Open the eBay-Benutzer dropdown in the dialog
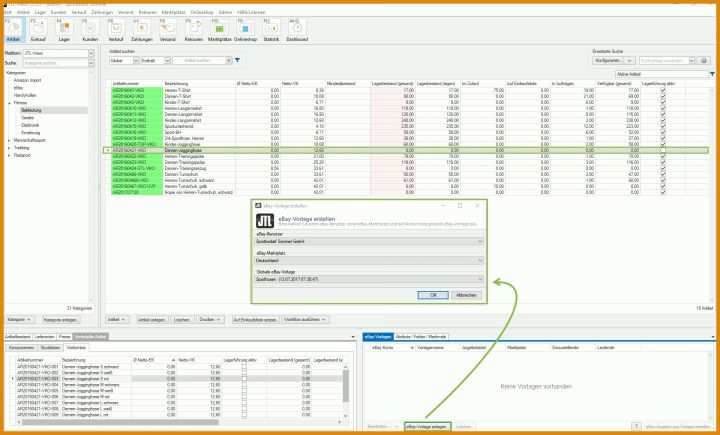 pos(369,242)
